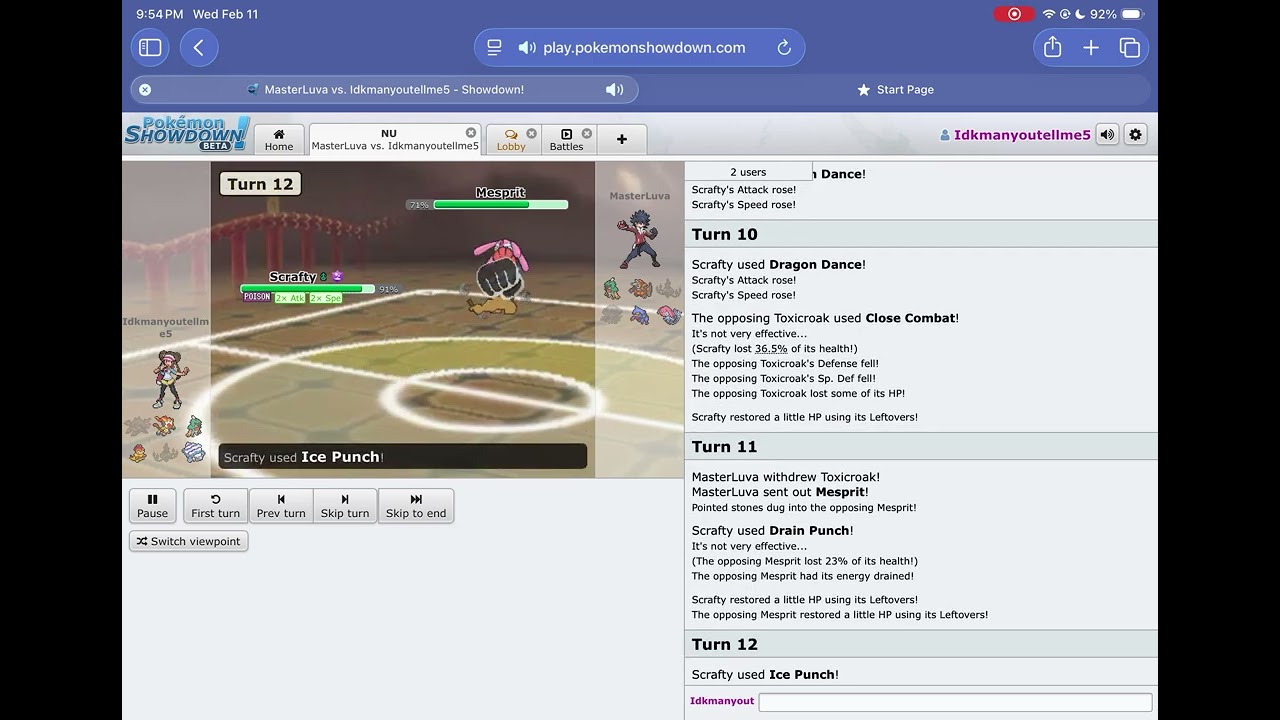The height and width of the screenshot is (720, 1280).
Task: Click Idkmanyoutellme5's green Pokemon team icon
Action: tap(194, 427)
